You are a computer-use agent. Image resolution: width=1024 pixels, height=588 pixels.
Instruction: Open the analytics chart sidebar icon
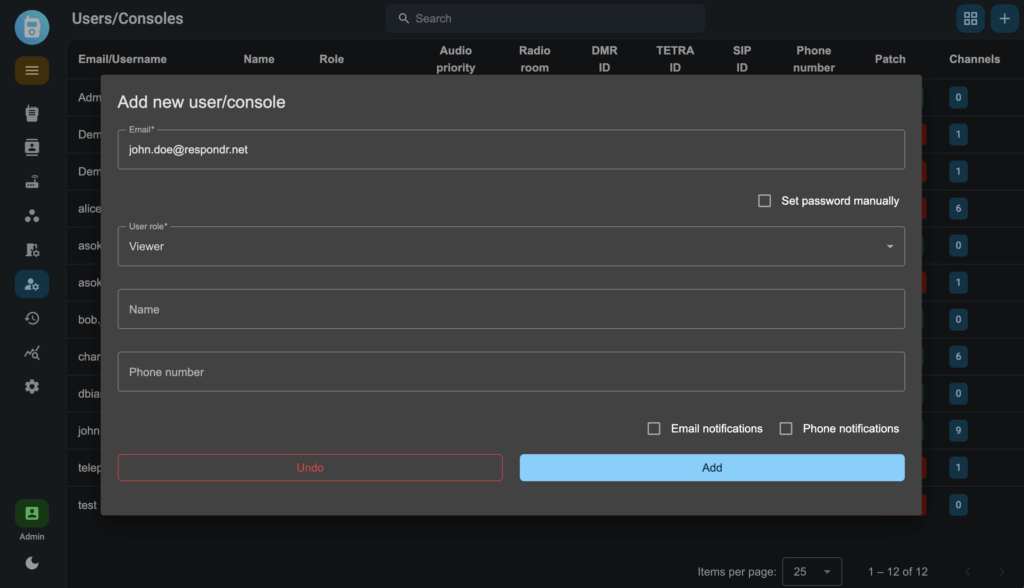coord(32,352)
